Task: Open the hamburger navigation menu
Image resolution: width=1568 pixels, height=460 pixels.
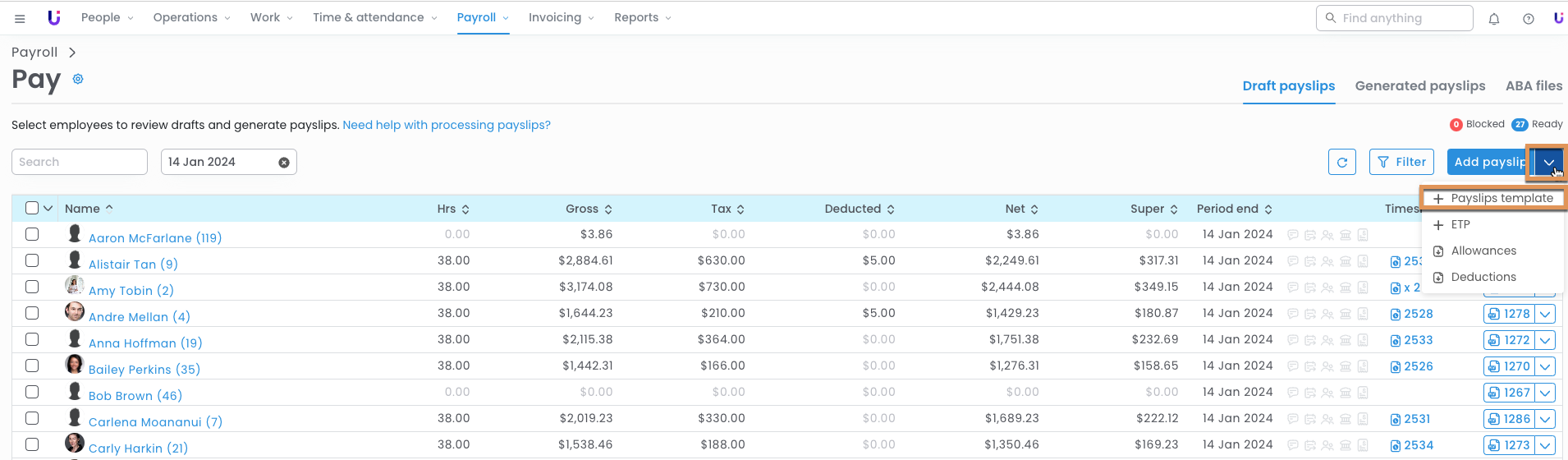Action: pyautogui.click(x=20, y=18)
